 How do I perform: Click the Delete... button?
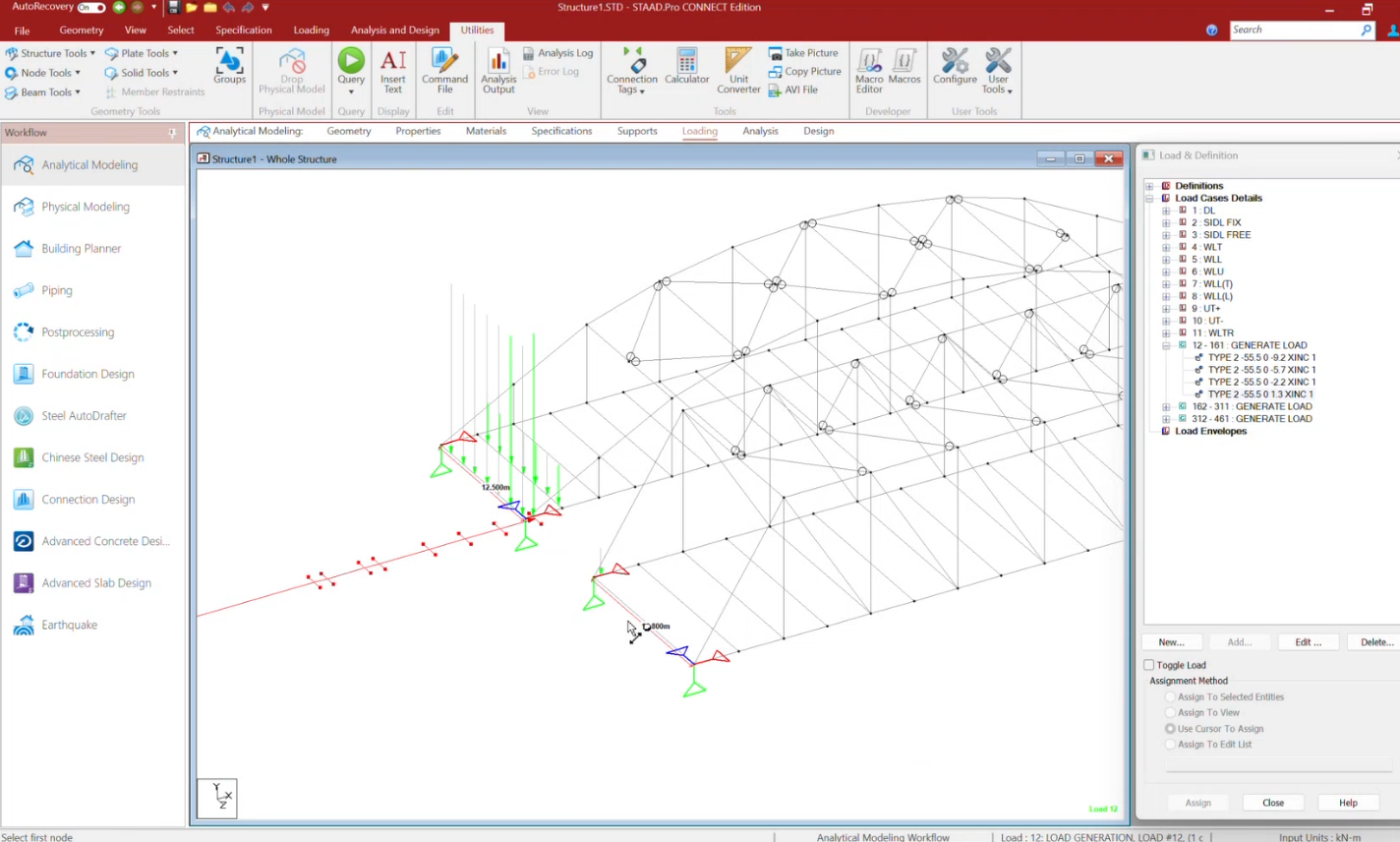point(1375,642)
